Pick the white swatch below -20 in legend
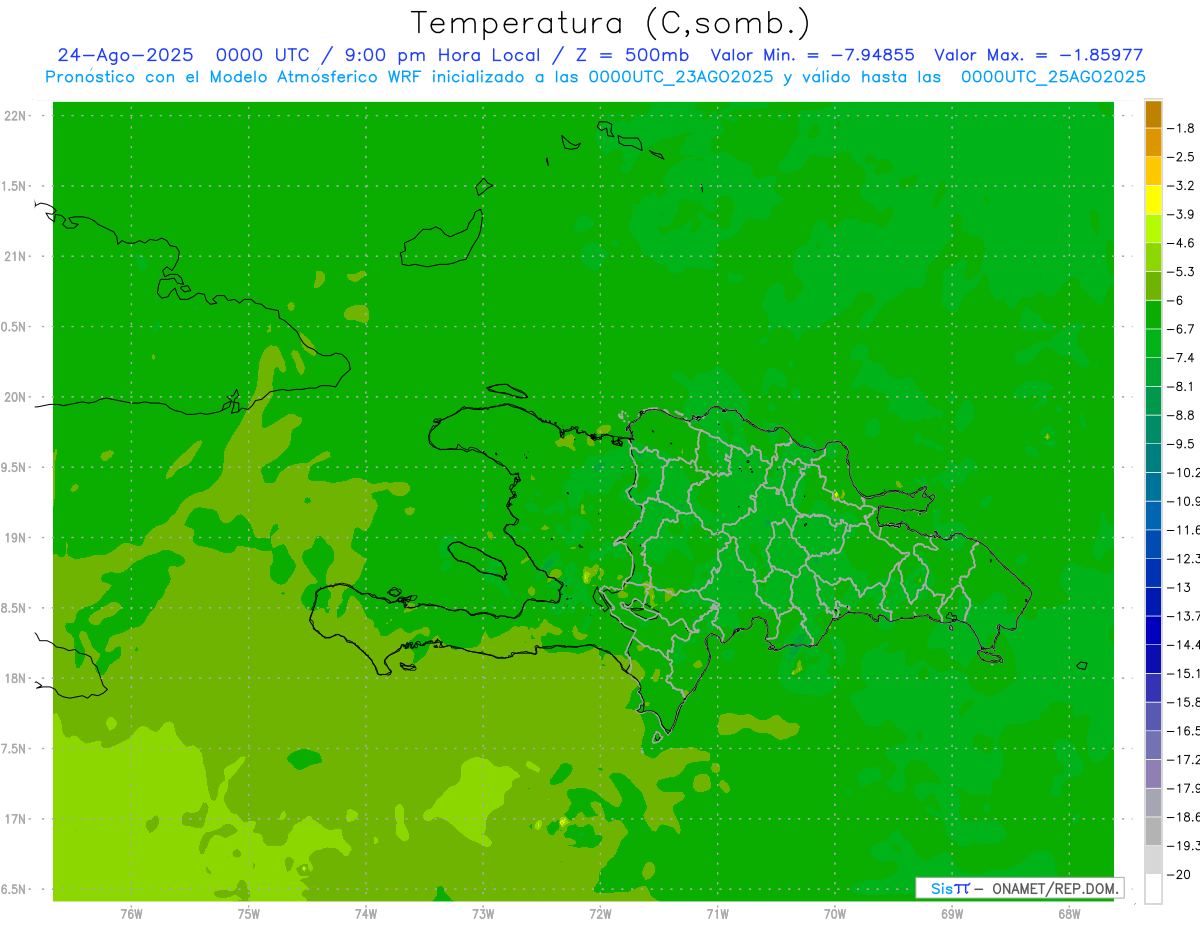Screen dimensions: 1200x927 (1153, 889)
